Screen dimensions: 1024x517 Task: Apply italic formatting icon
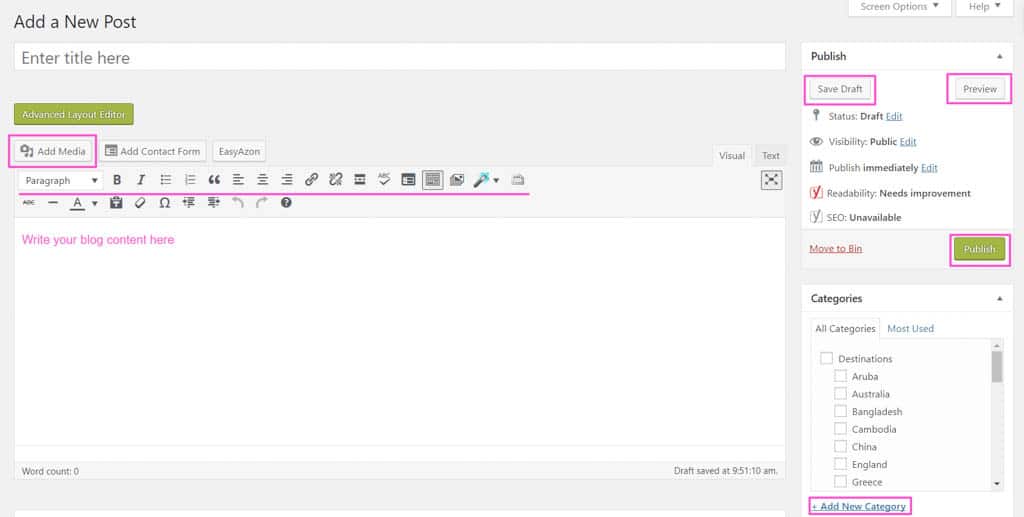(x=140, y=180)
